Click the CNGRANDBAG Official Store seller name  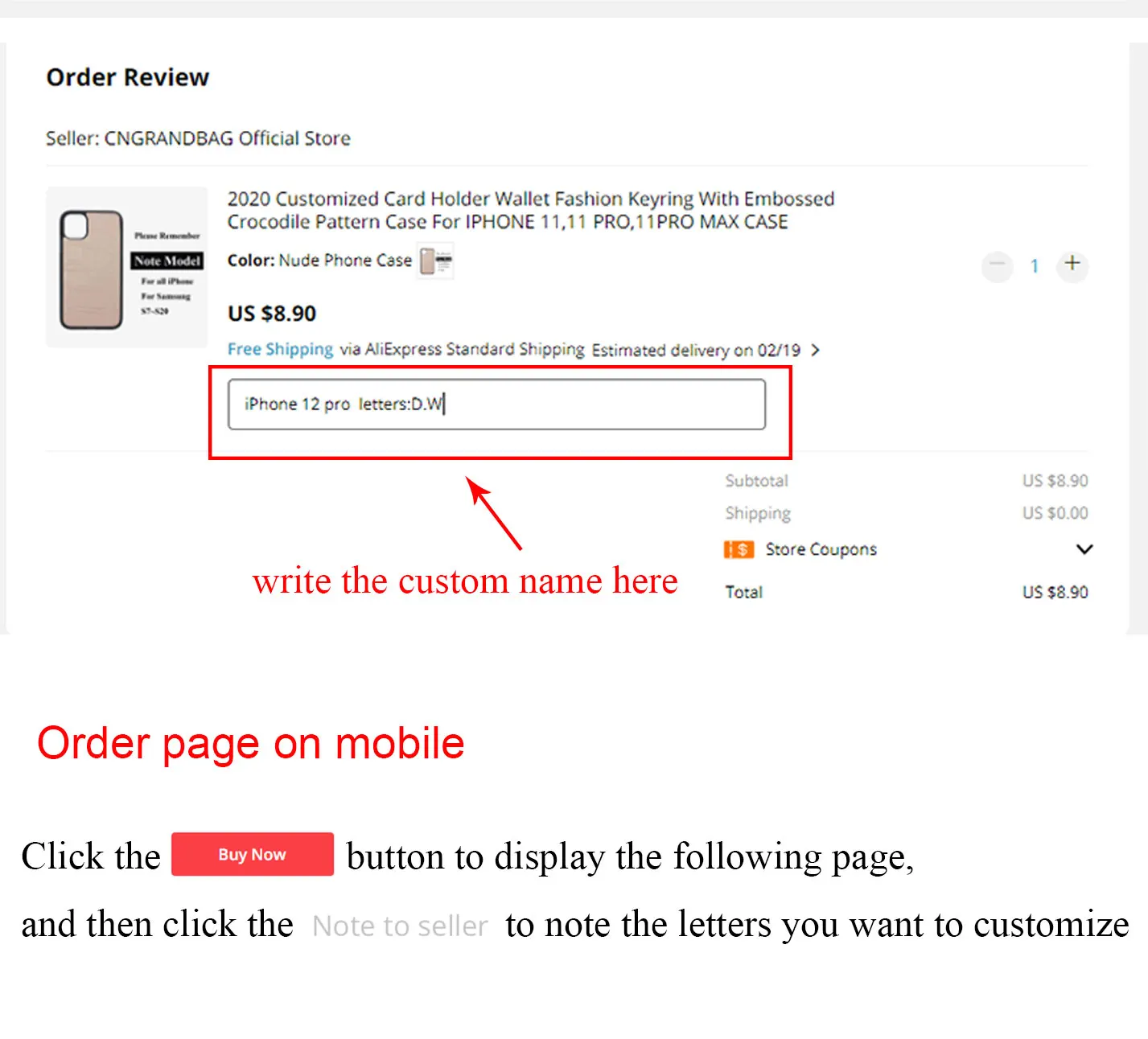228,138
